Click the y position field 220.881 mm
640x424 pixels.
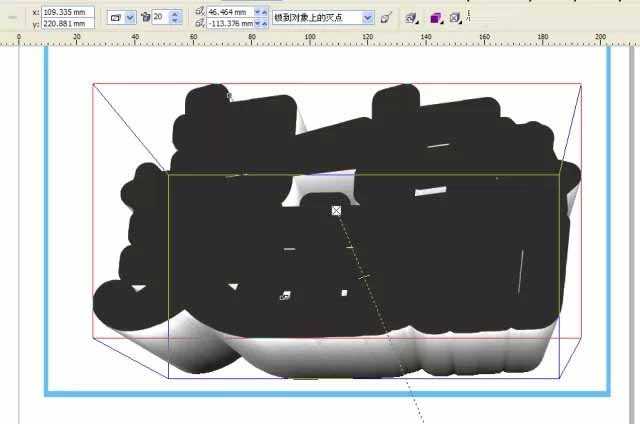pyautogui.click(x=67, y=23)
